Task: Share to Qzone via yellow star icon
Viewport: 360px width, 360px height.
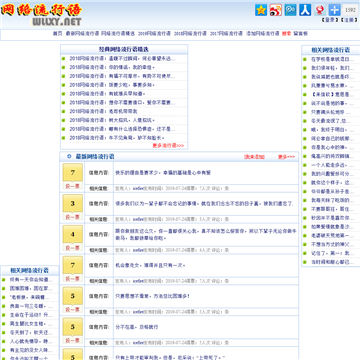Action: (261, 10)
